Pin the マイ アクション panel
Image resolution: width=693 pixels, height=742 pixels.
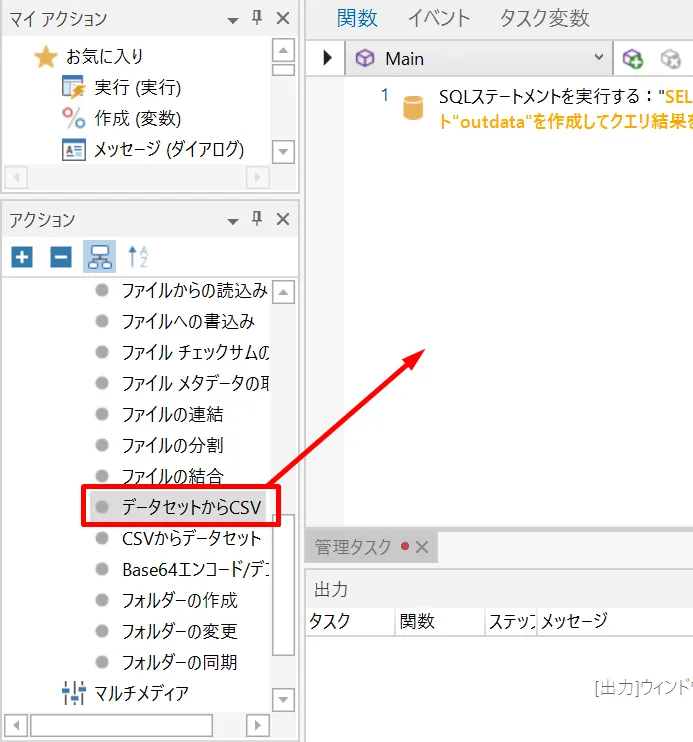point(257,19)
